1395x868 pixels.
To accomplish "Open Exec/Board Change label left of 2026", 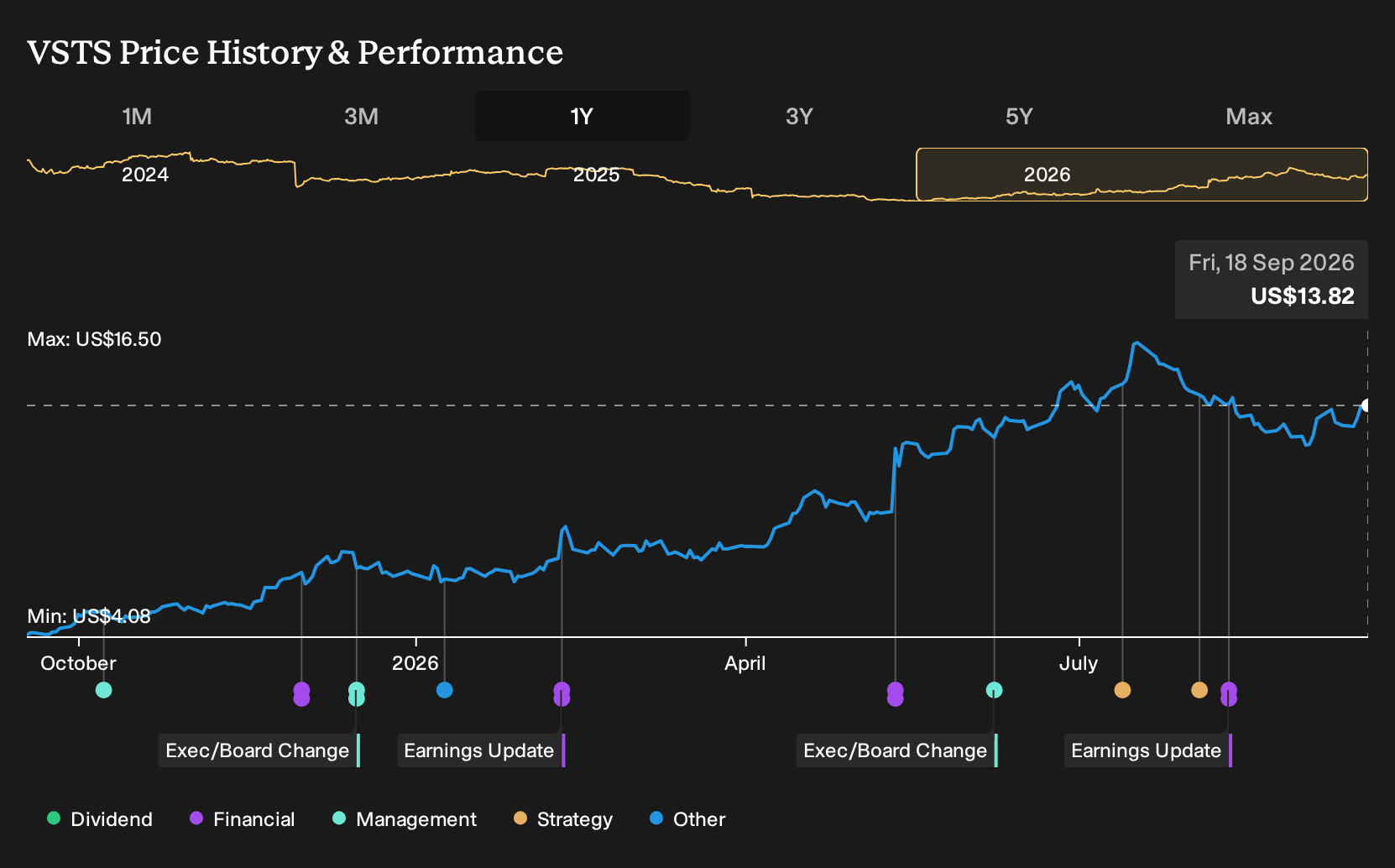I will pyautogui.click(x=259, y=750).
